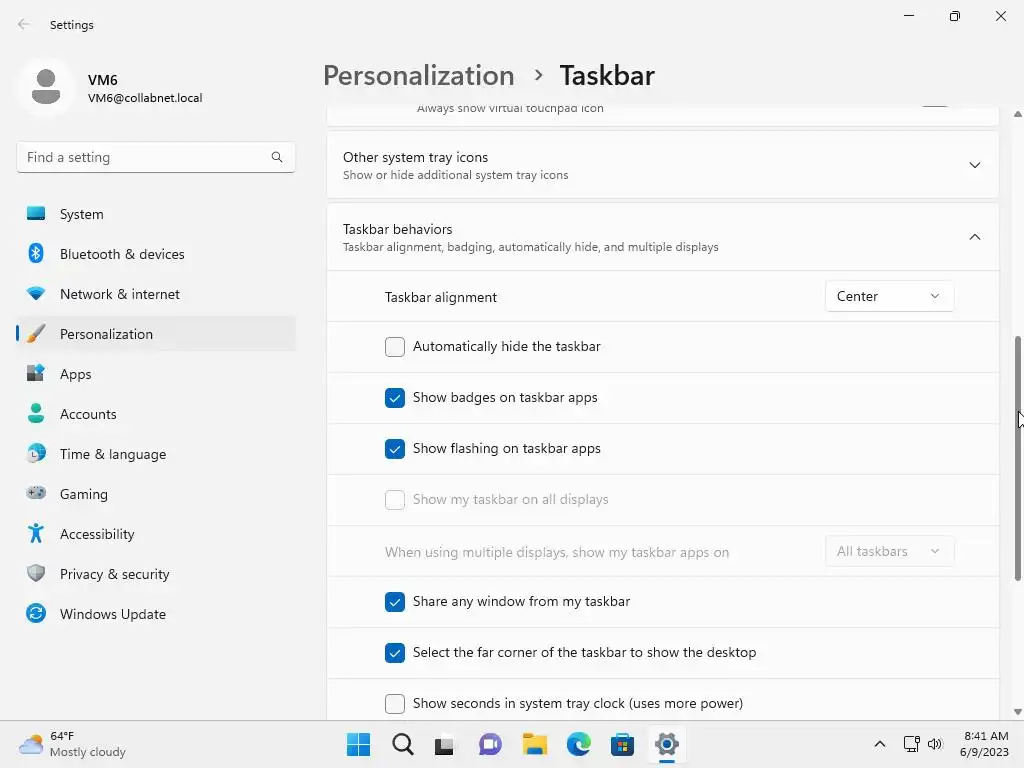1024x768 pixels.
Task: Click the vertical scrollbar thumb
Action: [x=1017, y=458]
